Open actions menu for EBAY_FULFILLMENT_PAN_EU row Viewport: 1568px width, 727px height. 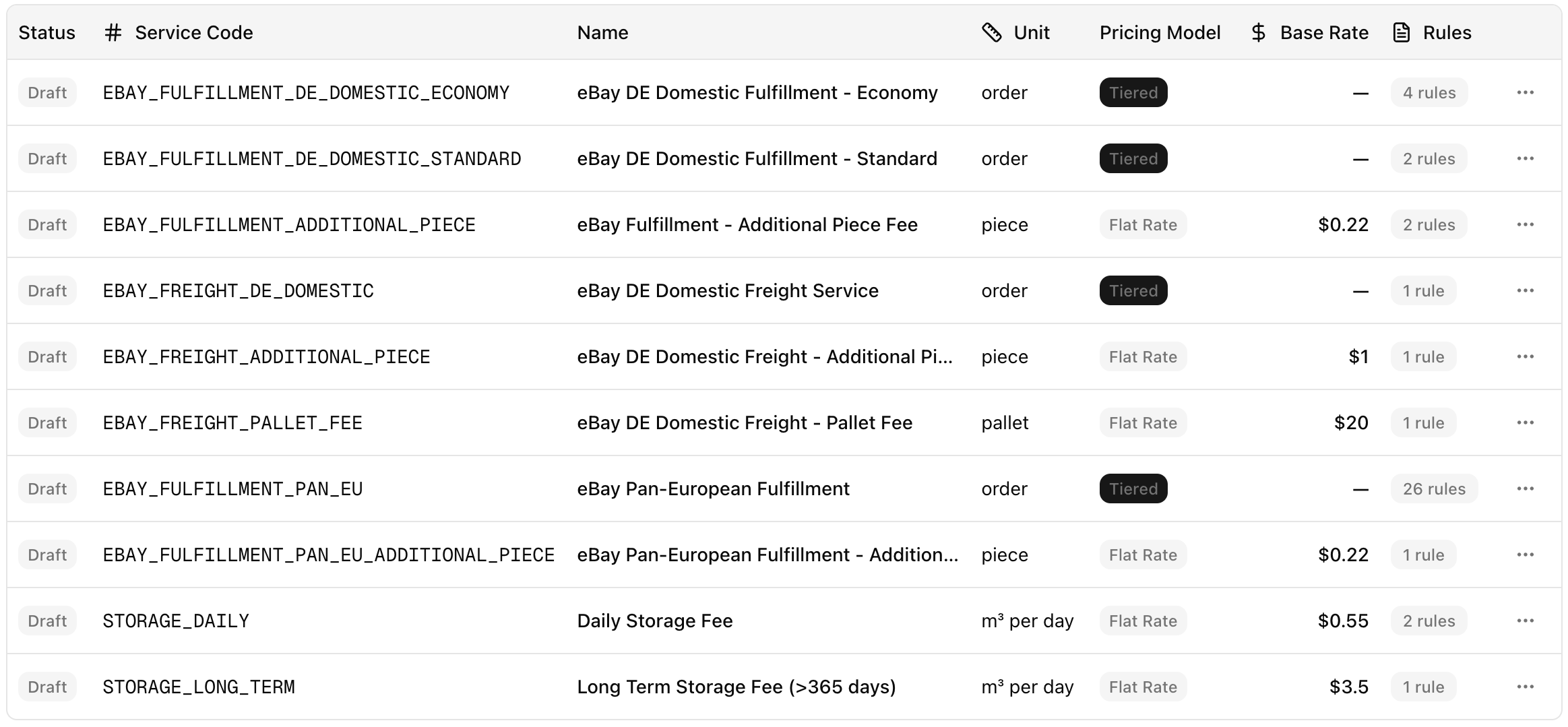pyautogui.click(x=1525, y=488)
